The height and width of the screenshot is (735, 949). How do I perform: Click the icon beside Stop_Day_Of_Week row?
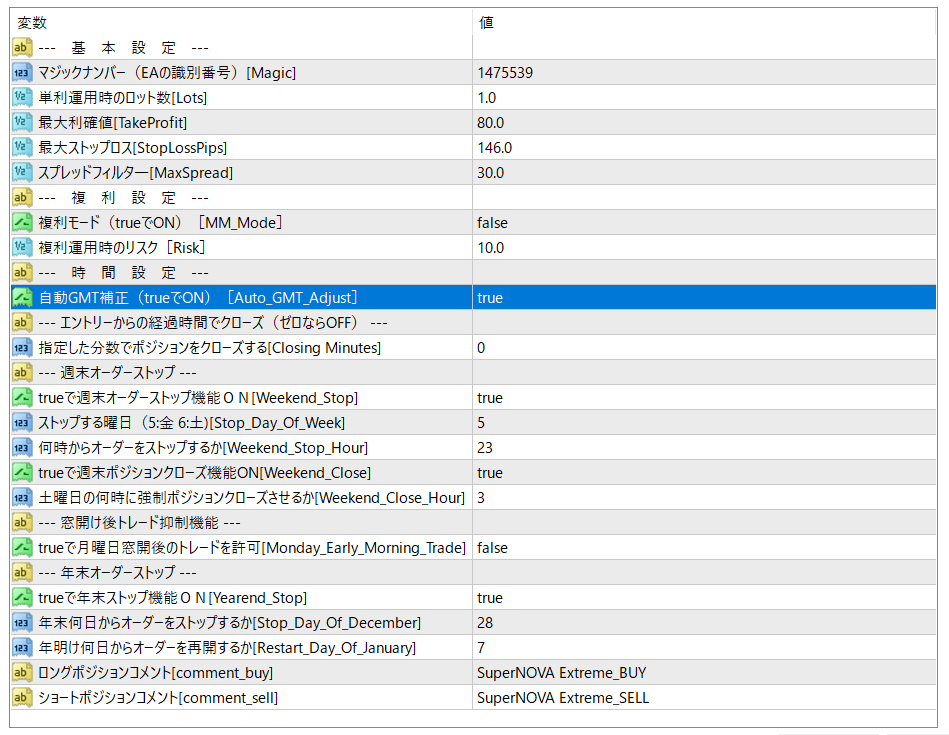pyautogui.click(x=22, y=423)
